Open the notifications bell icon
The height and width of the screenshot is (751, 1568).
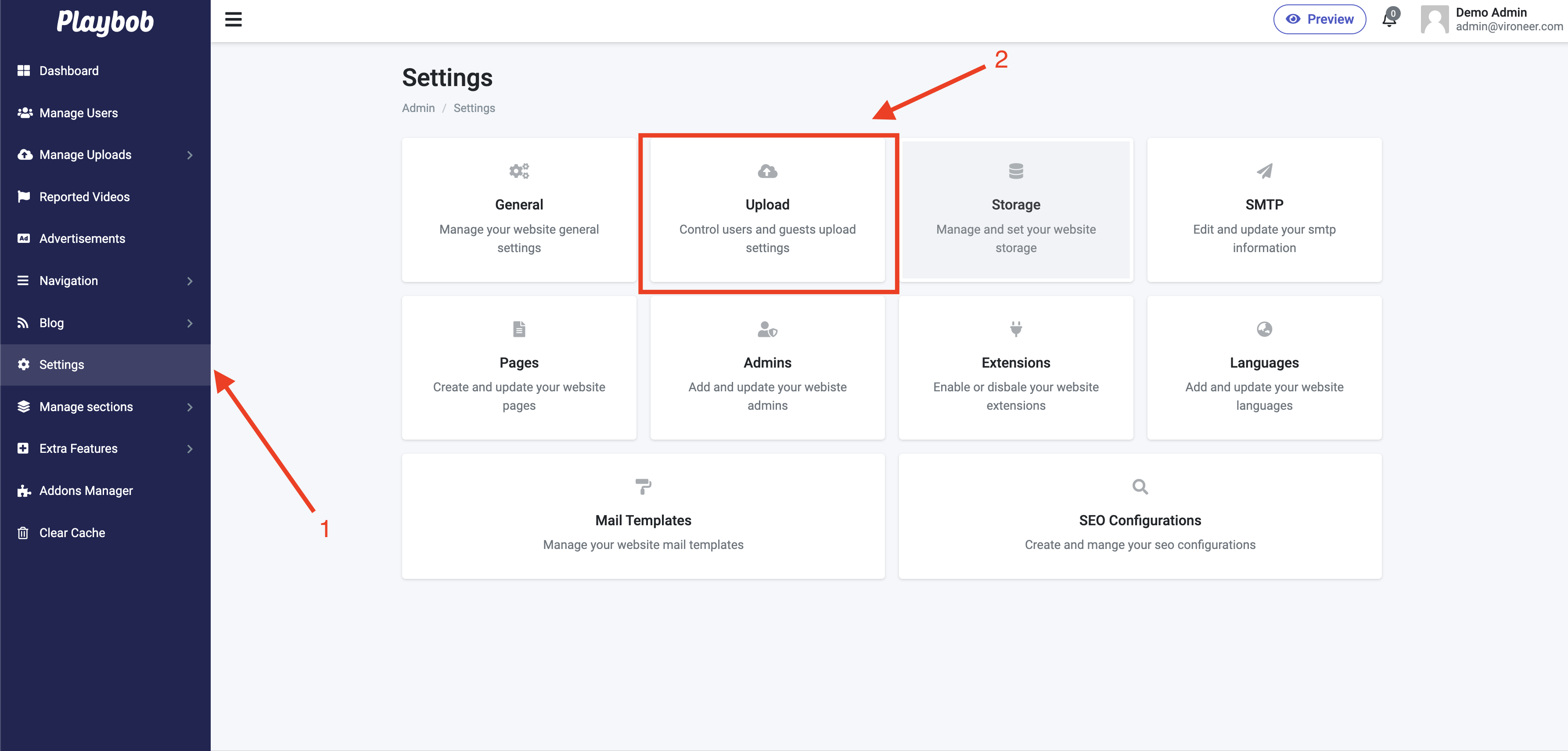point(1389,19)
